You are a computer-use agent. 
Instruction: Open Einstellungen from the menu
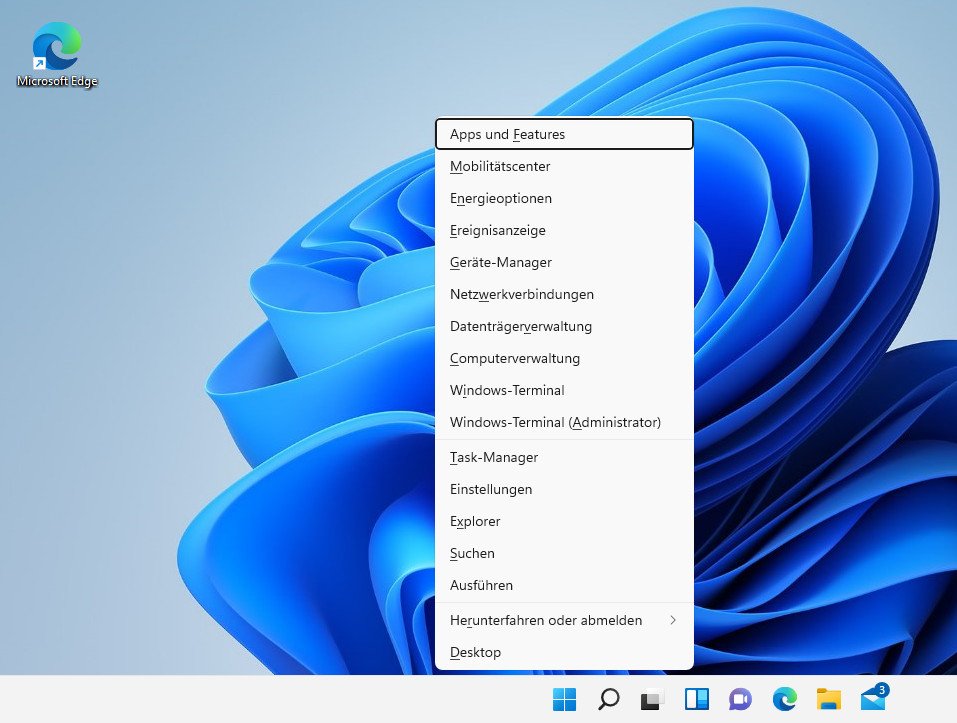click(491, 489)
